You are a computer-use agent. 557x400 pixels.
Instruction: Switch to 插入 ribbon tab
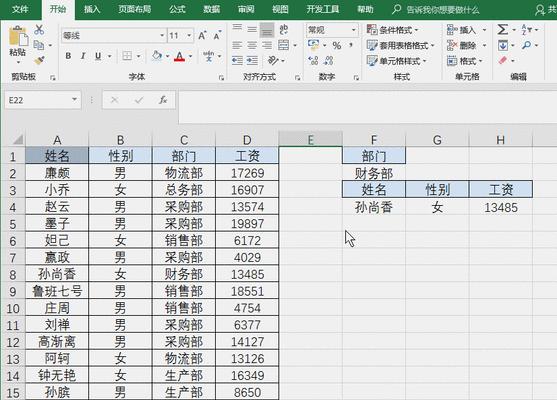(x=92, y=9)
